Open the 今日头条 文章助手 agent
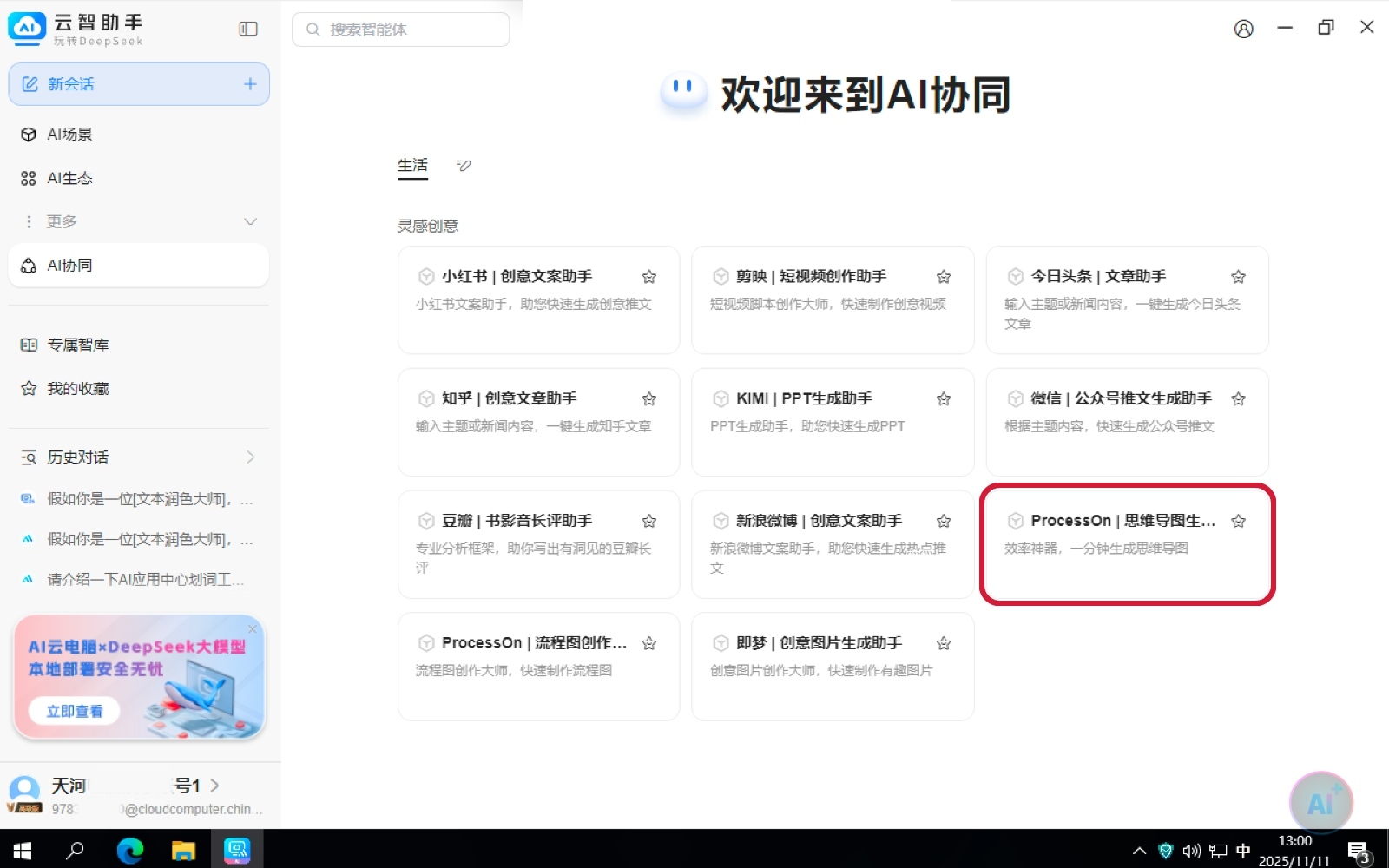This screenshot has height=868, width=1389. pos(1127,299)
